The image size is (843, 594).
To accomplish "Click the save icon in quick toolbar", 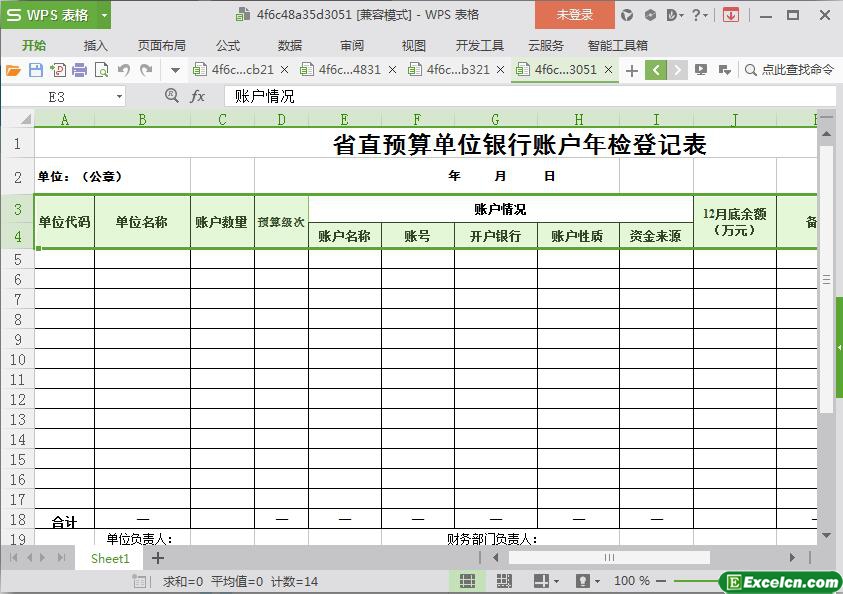I will (35, 70).
